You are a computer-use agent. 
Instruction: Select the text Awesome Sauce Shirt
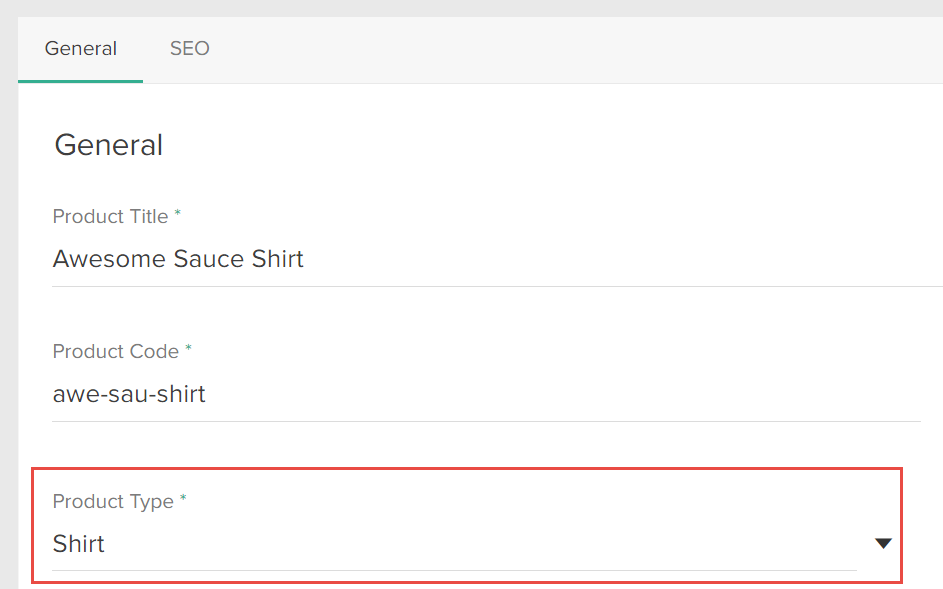[178, 258]
